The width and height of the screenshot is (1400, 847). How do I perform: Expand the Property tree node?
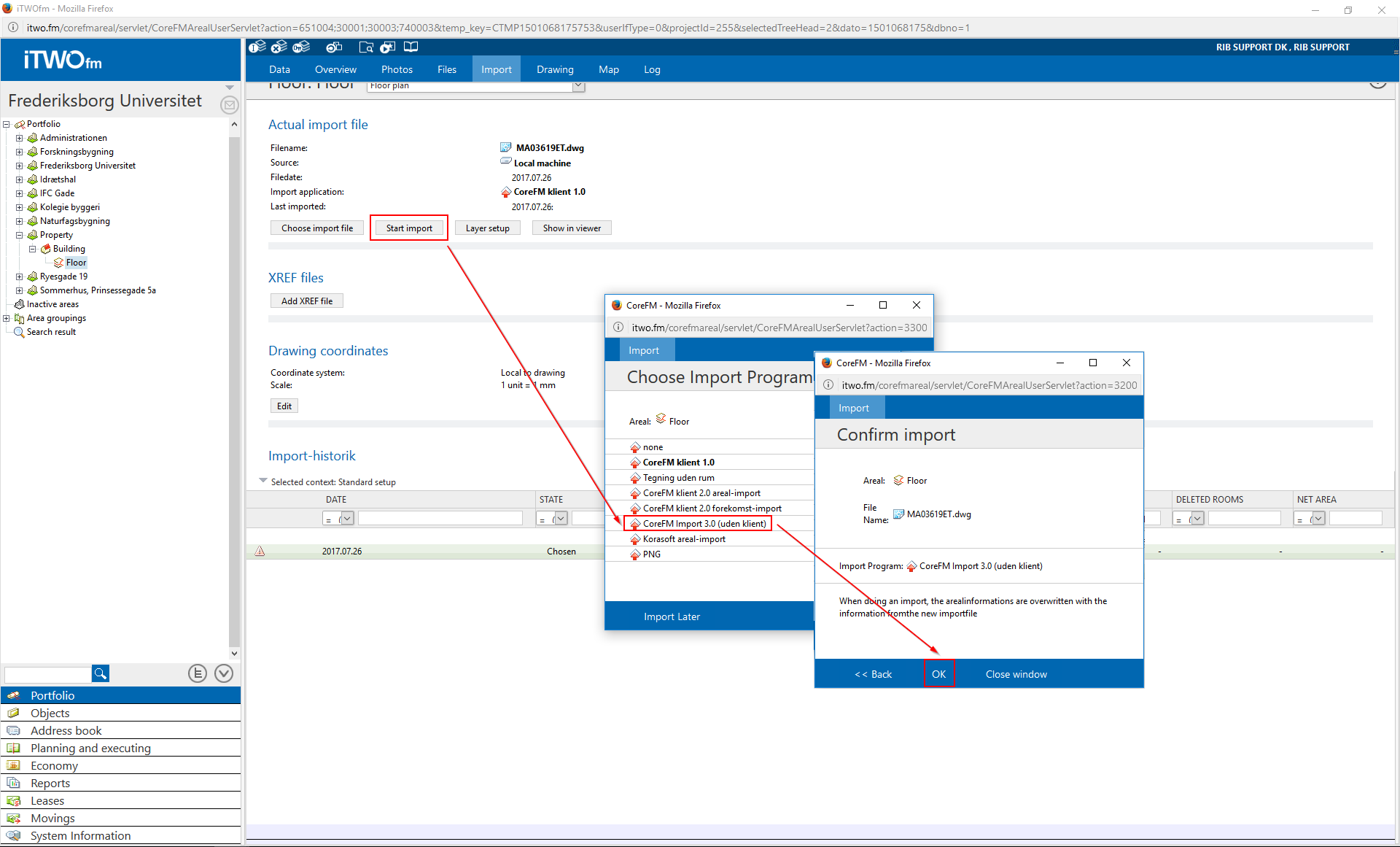pyautogui.click(x=19, y=235)
